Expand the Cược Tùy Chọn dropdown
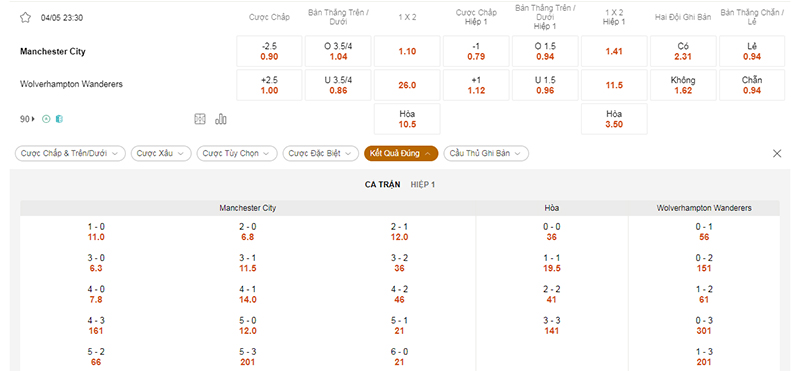This screenshot has width=800, height=371. 237,153
